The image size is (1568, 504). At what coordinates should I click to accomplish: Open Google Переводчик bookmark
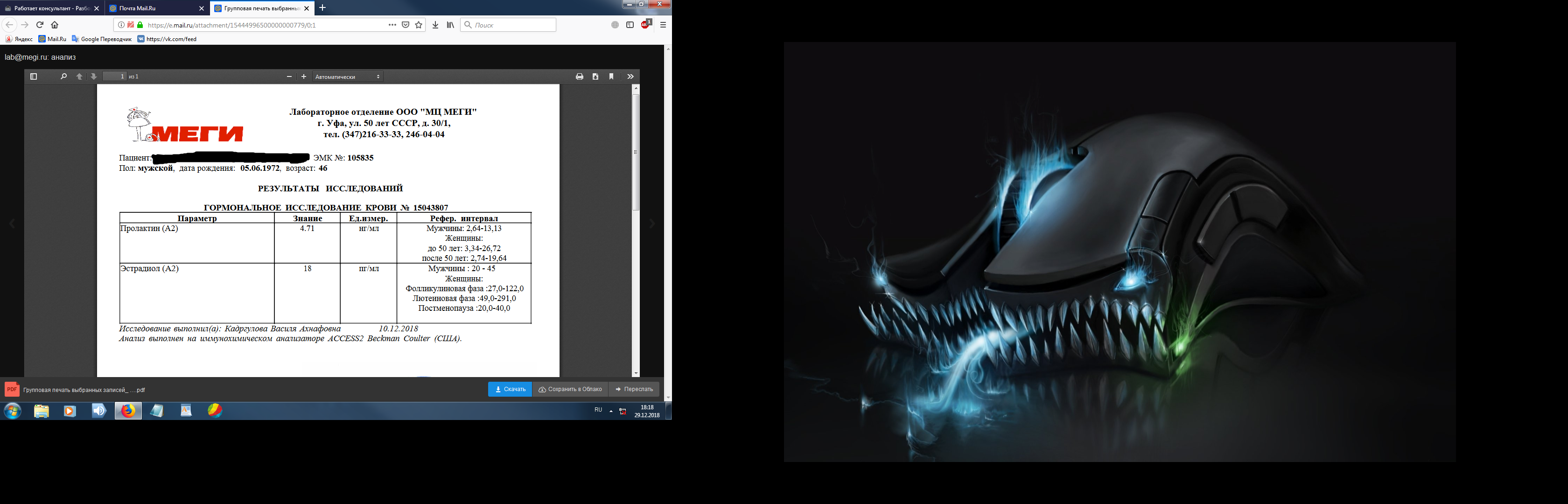click(102, 39)
